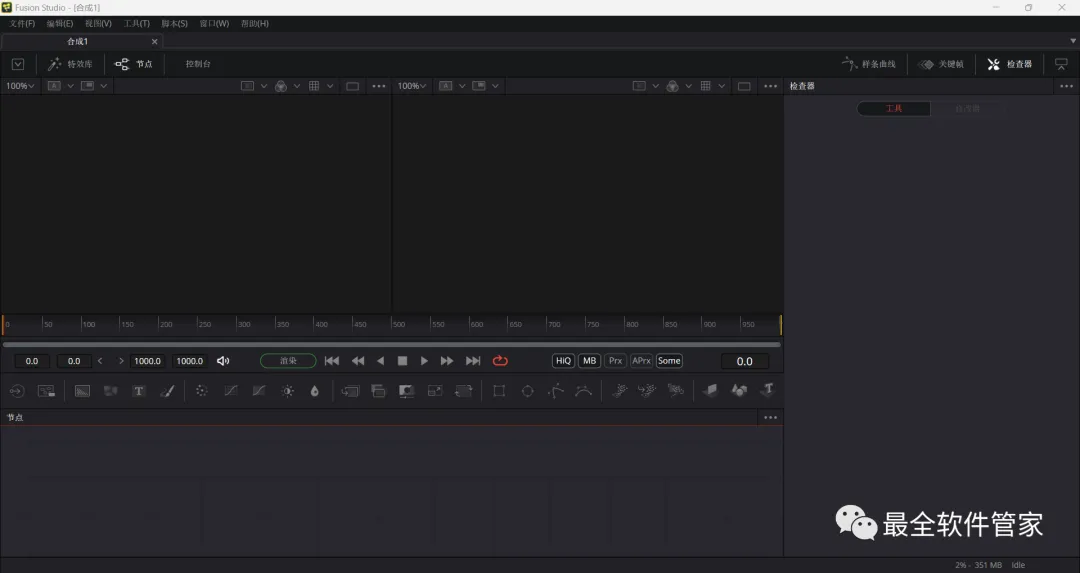Add a pMerge particle node
This screenshot has width=1080, height=573.
(647, 391)
